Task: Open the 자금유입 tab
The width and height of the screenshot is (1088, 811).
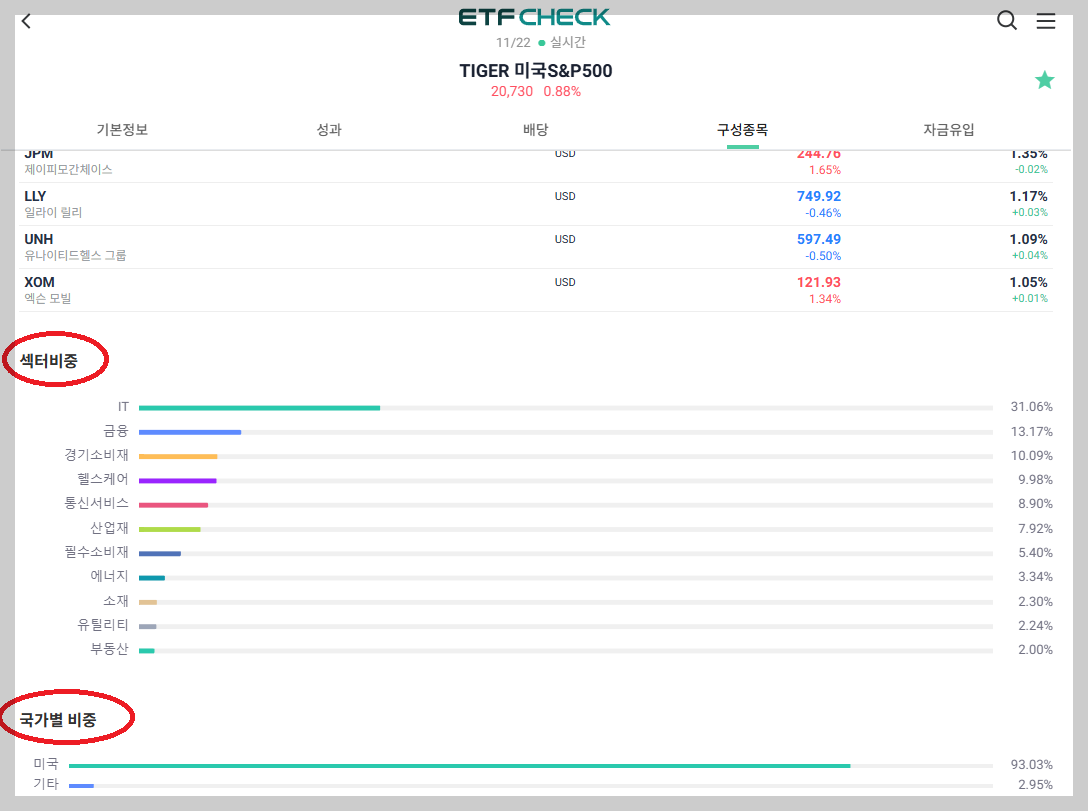Action: pyautogui.click(x=949, y=130)
